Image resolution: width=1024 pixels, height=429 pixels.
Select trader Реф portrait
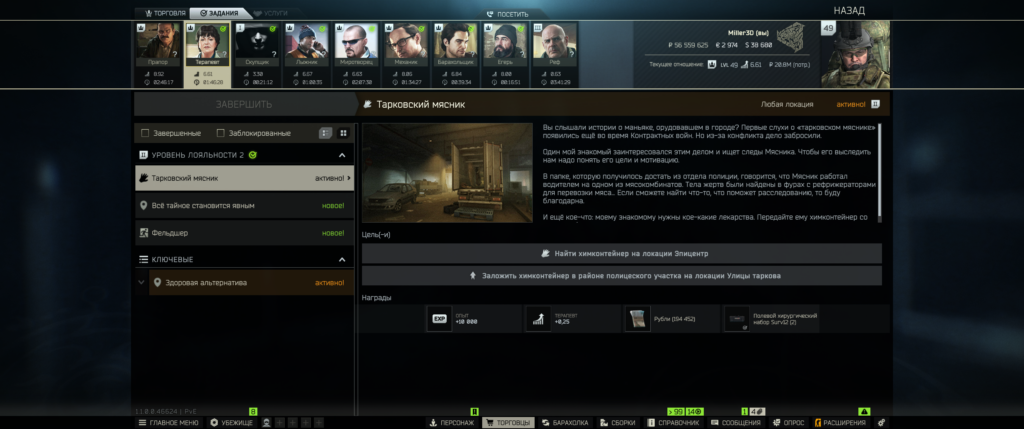pos(554,41)
